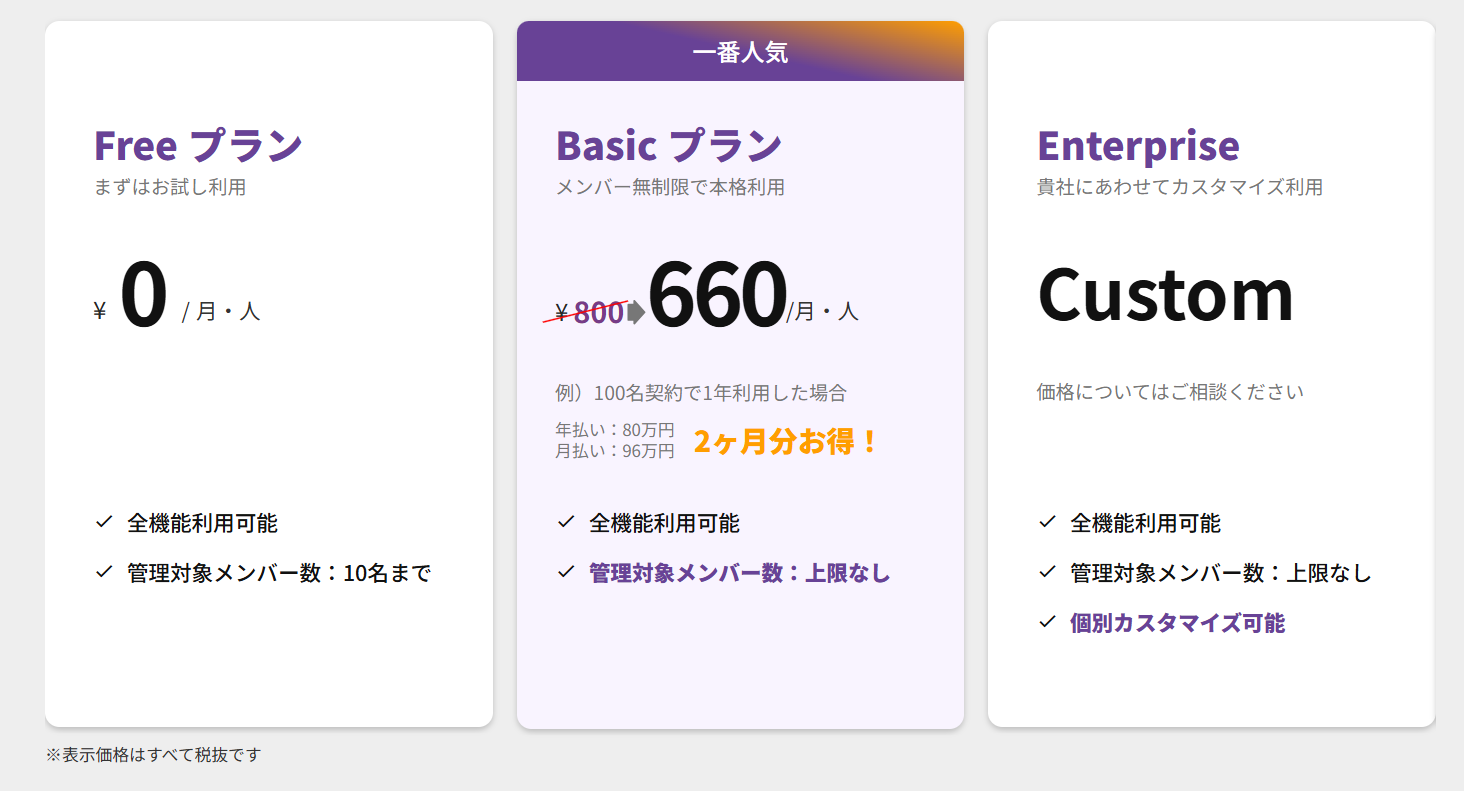This screenshot has height=791, width=1464.
Task: Click the large 660 price
Action: pos(716,294)
